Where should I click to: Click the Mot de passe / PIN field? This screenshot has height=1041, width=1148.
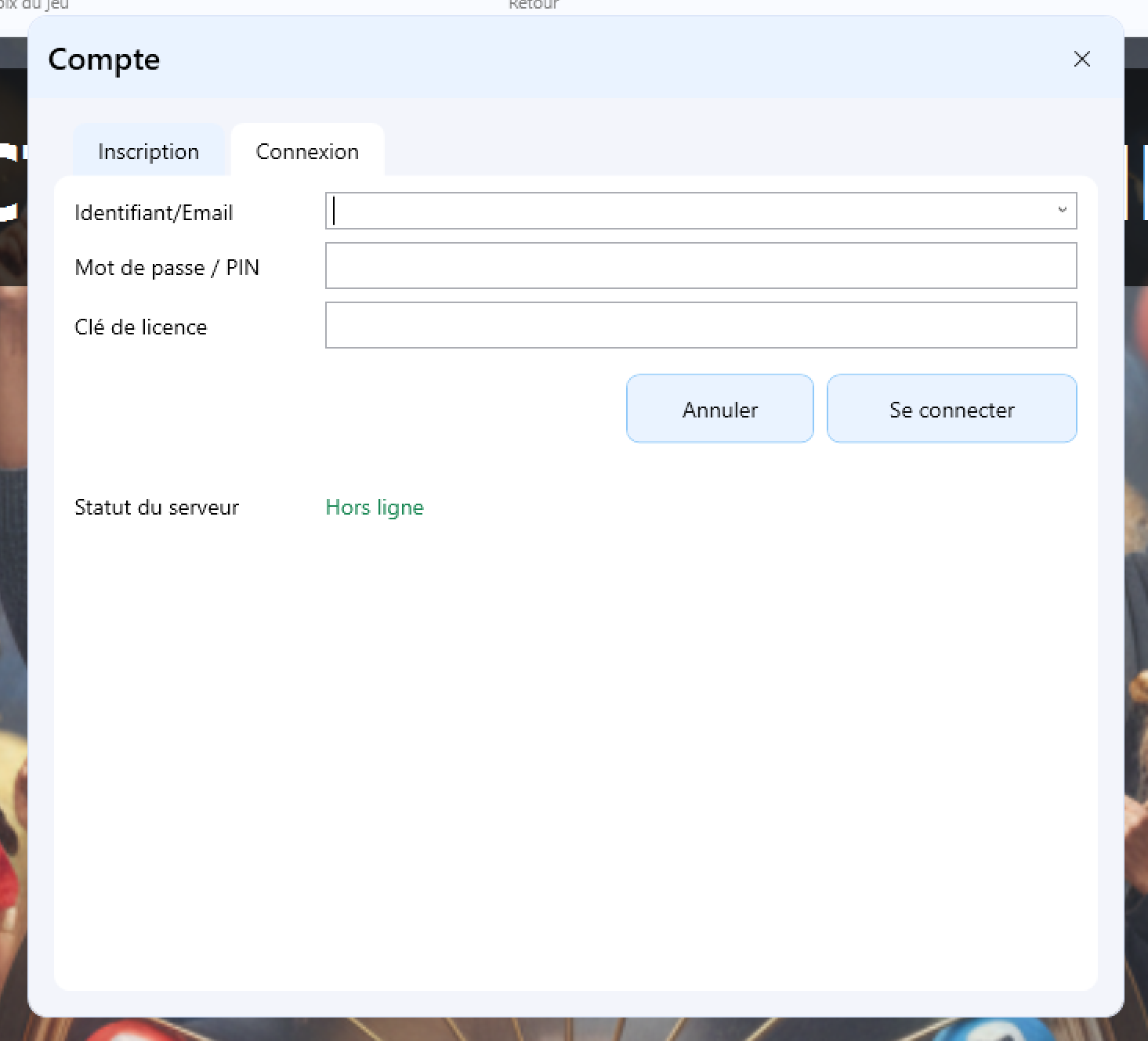point(701,266)
